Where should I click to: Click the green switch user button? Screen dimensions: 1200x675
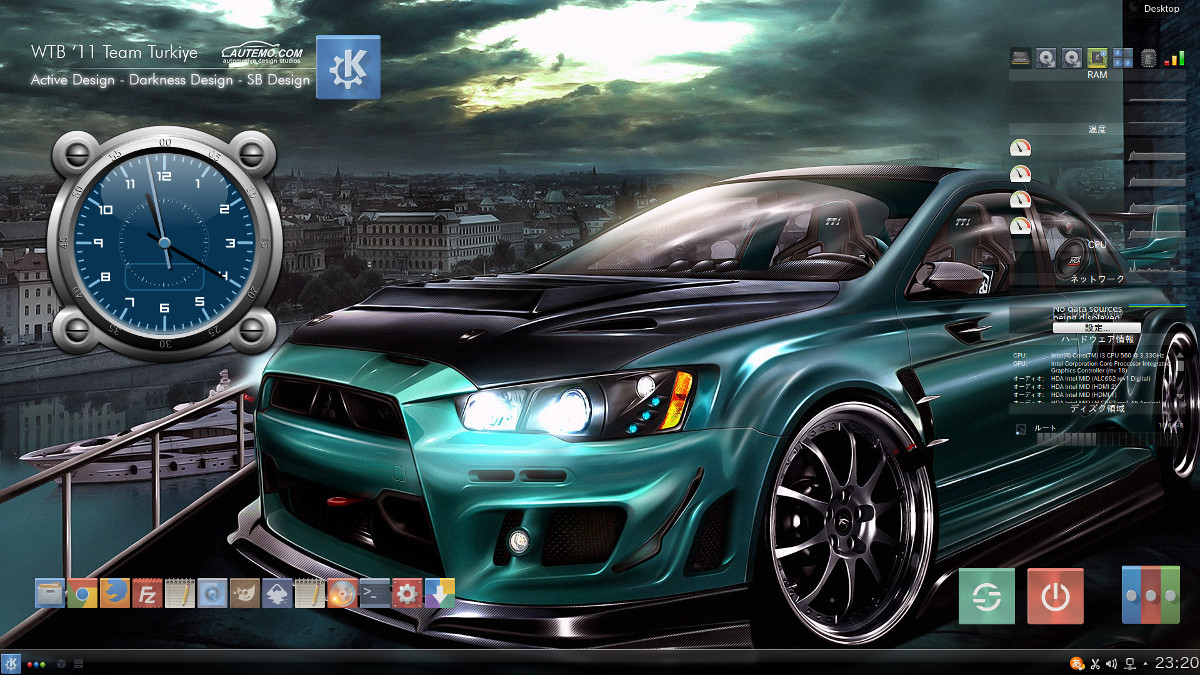(987, 596)
